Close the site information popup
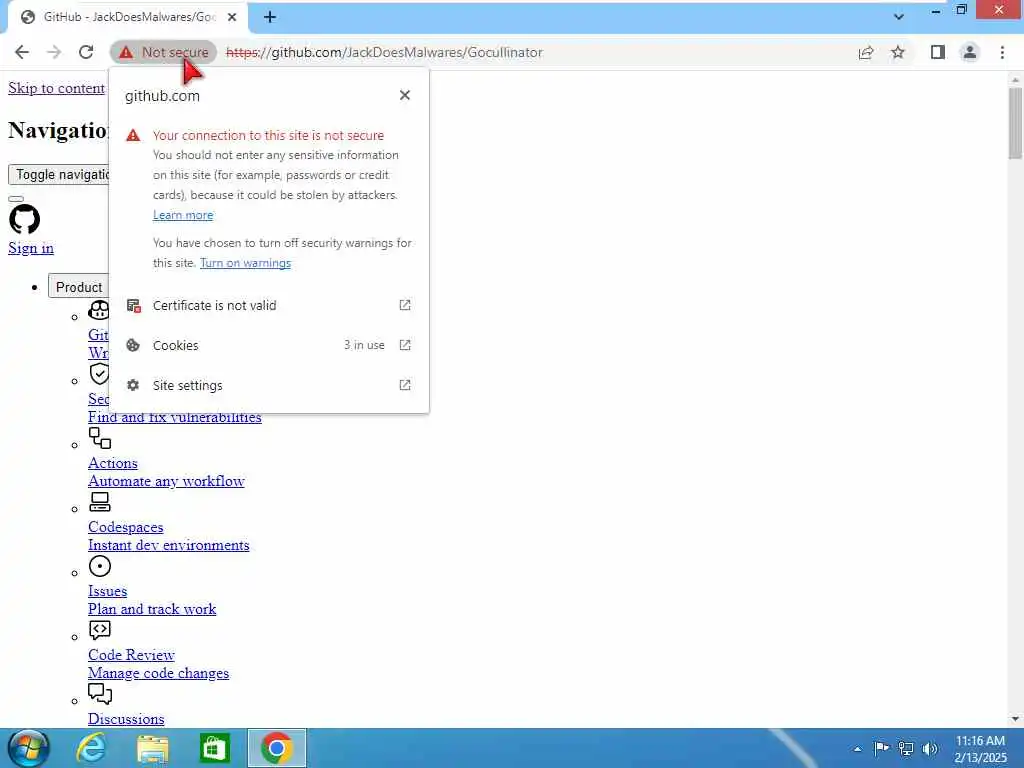The image size is (1024, 768). pyautogui.click(x=405, y=95)
